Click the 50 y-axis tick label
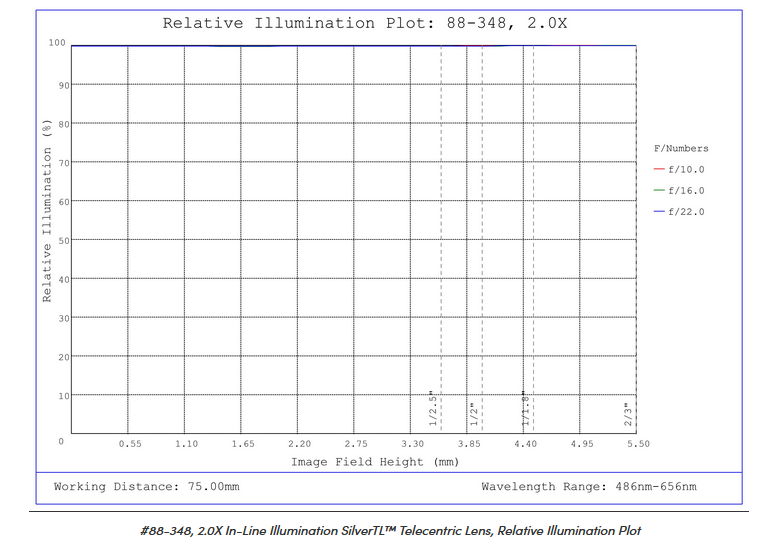The width and height of the screenshot is (764, 542). (62, 240)
